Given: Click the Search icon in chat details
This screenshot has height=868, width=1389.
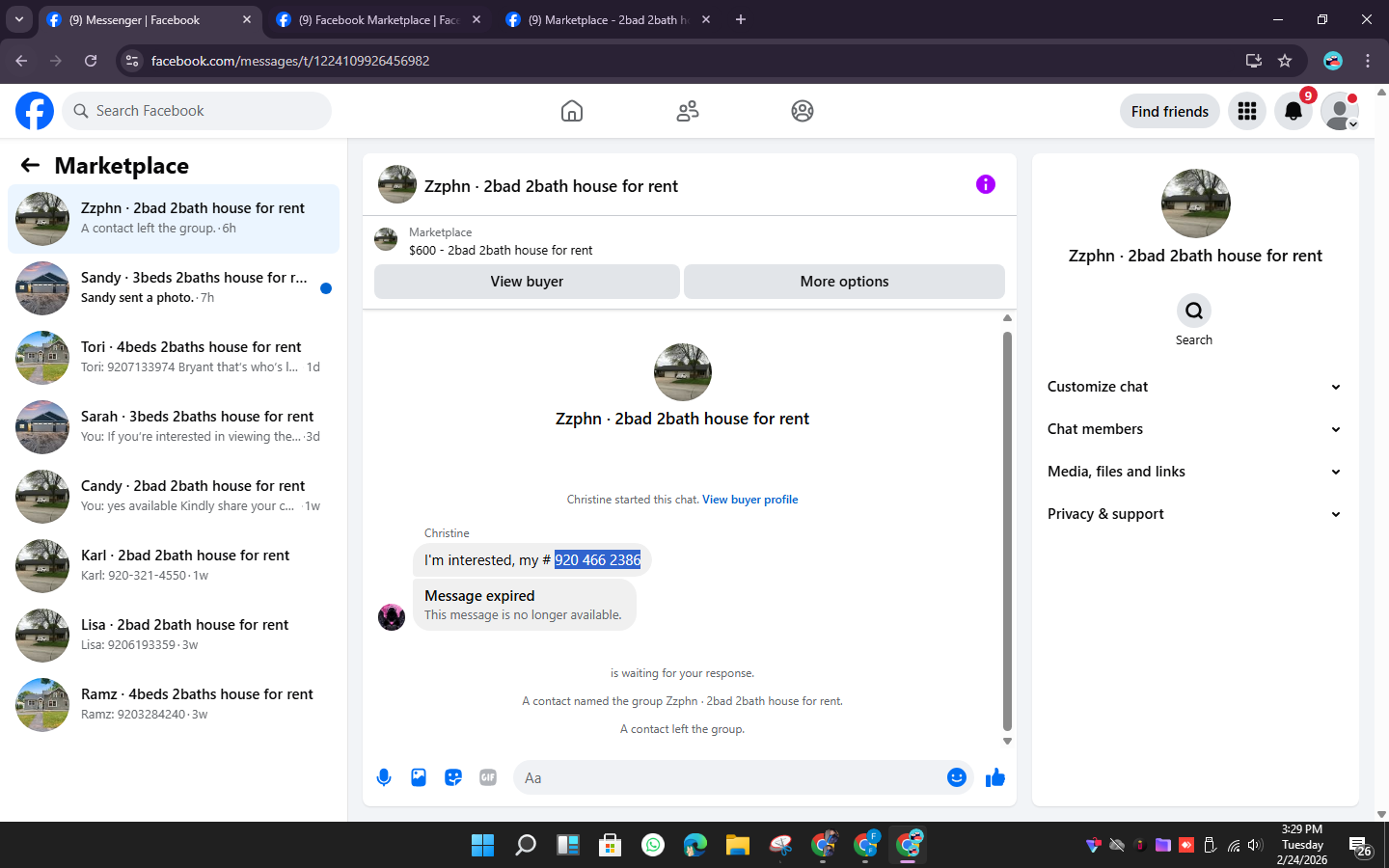Looking at the screenshot, I should coord(1194,311).
